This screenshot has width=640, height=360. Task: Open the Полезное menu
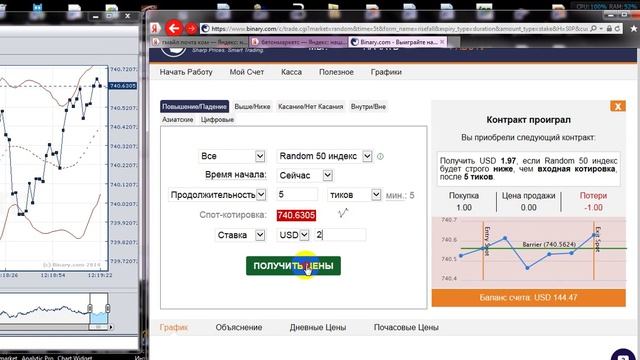336,72
